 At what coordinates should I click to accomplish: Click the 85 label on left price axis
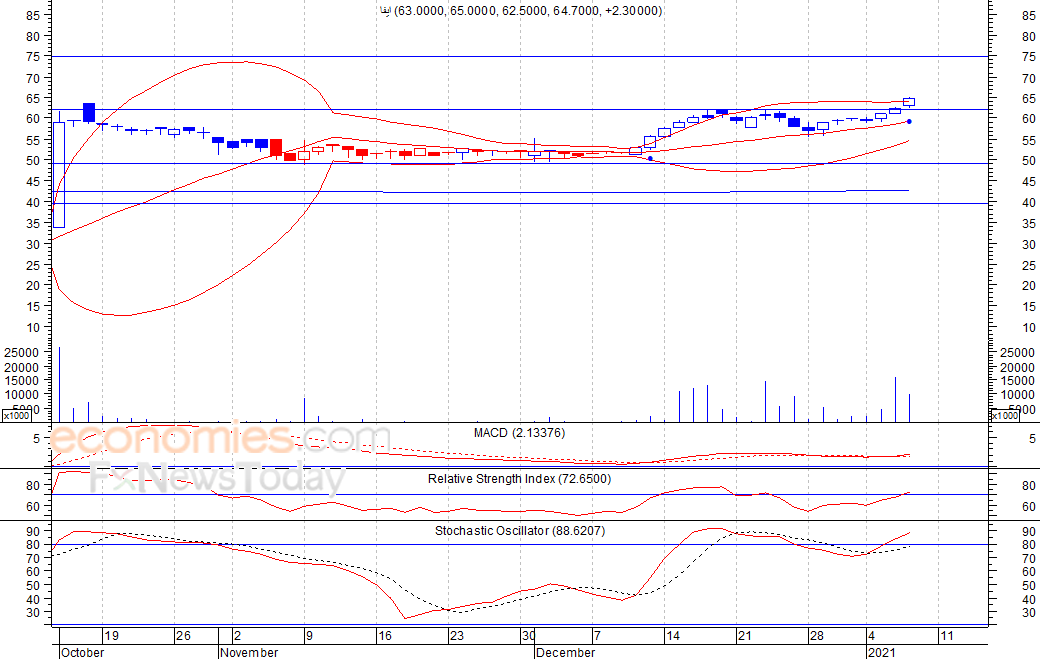[32, 15]
